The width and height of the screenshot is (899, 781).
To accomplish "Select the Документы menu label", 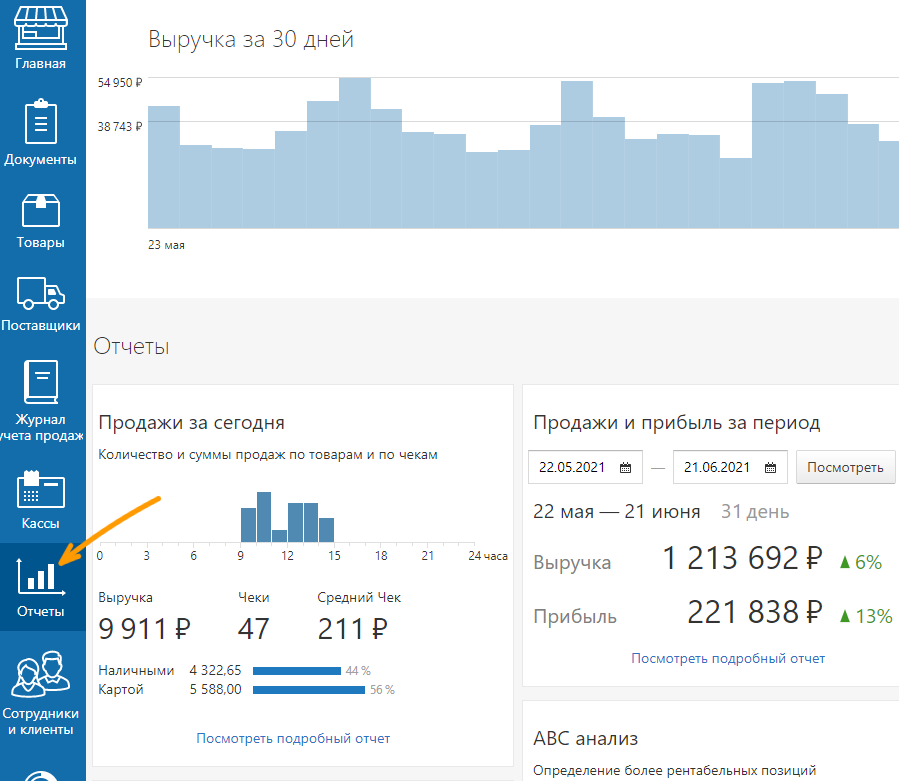I will pyautogui.click(x=41, y=159).
